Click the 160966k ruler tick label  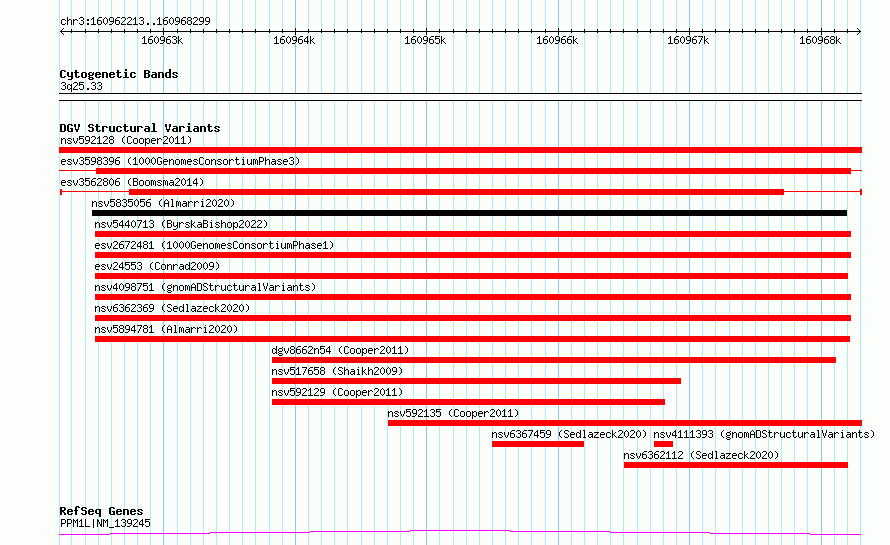click(557, 40)
